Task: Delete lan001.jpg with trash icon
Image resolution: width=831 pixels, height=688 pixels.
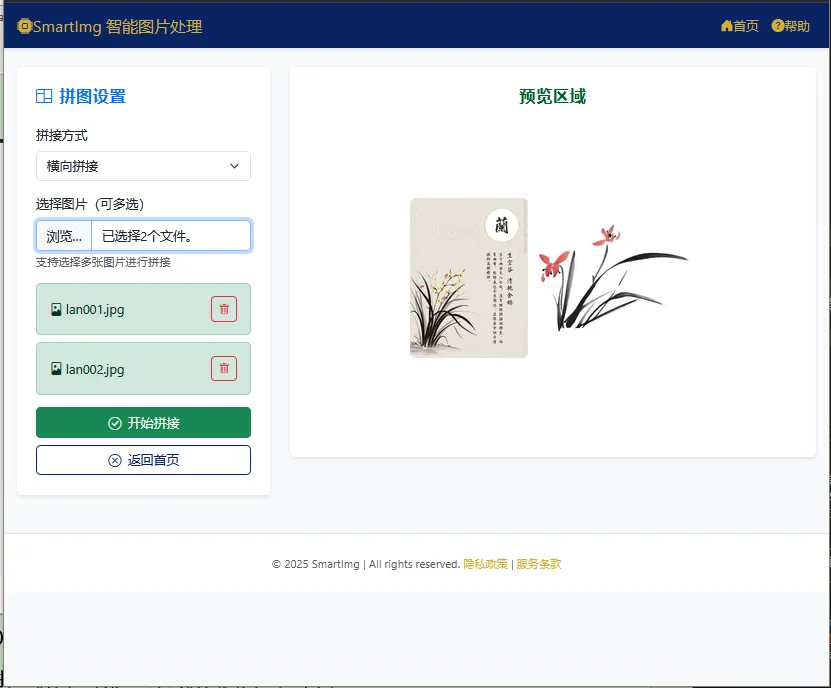Action: pos(224,309)
